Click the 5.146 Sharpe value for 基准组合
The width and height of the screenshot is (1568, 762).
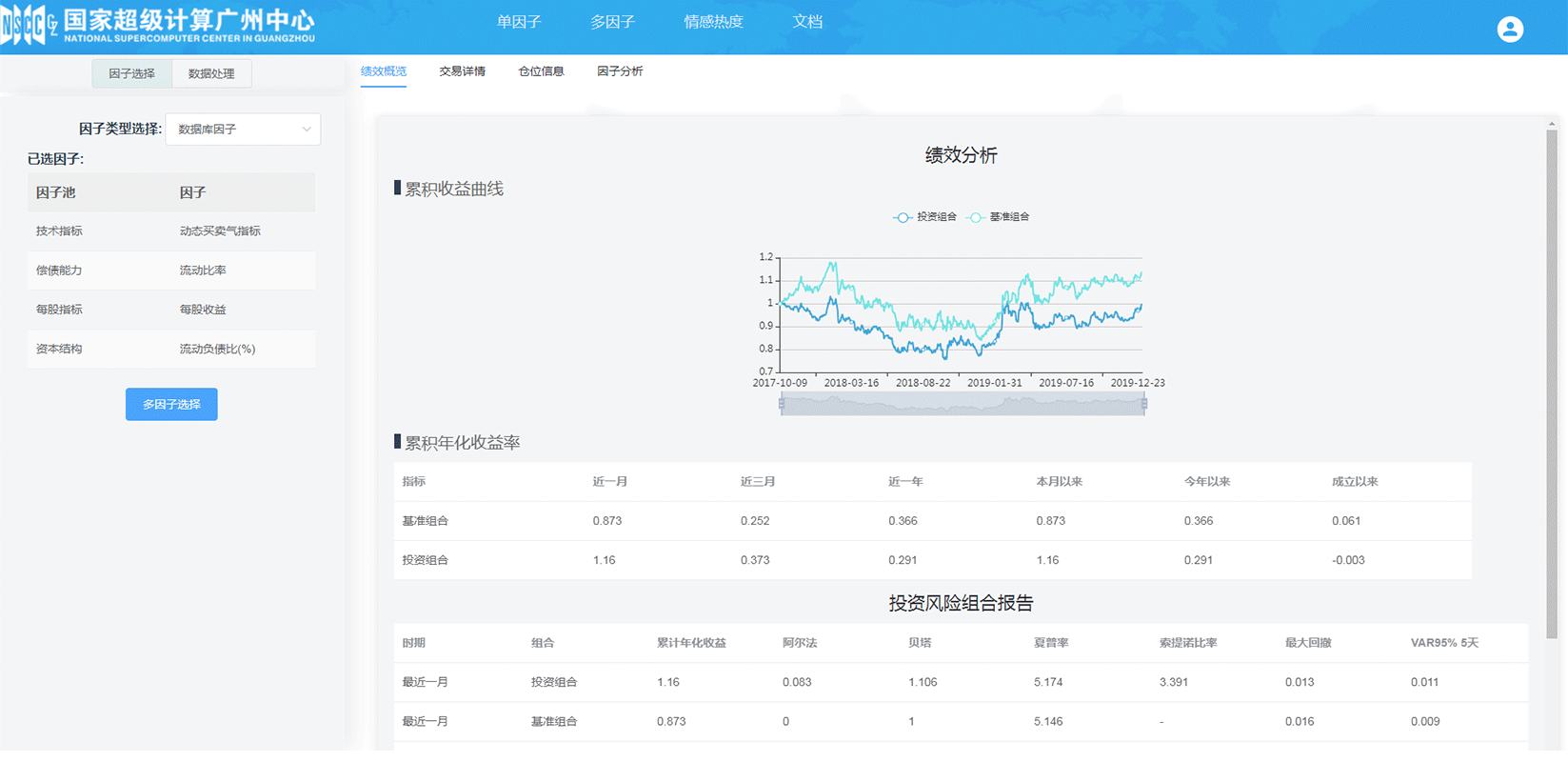coord(1048,721)
